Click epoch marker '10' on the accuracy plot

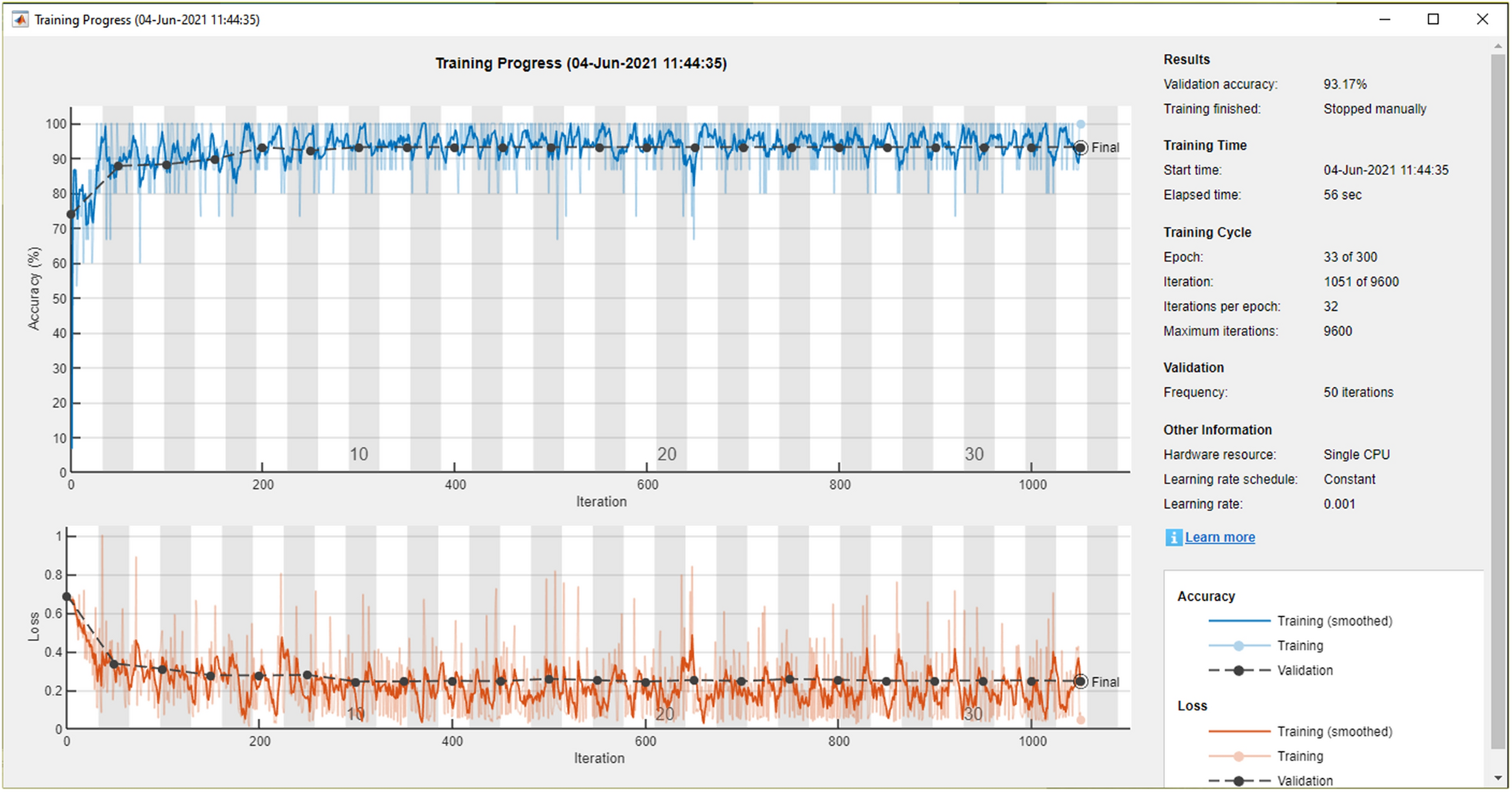[359, 454]
